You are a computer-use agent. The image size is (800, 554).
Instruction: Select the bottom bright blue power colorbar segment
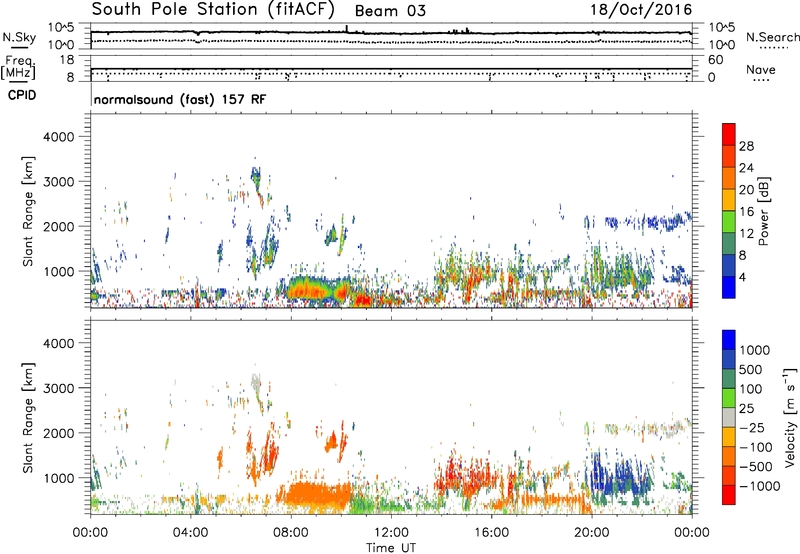[x=729, y=287]
